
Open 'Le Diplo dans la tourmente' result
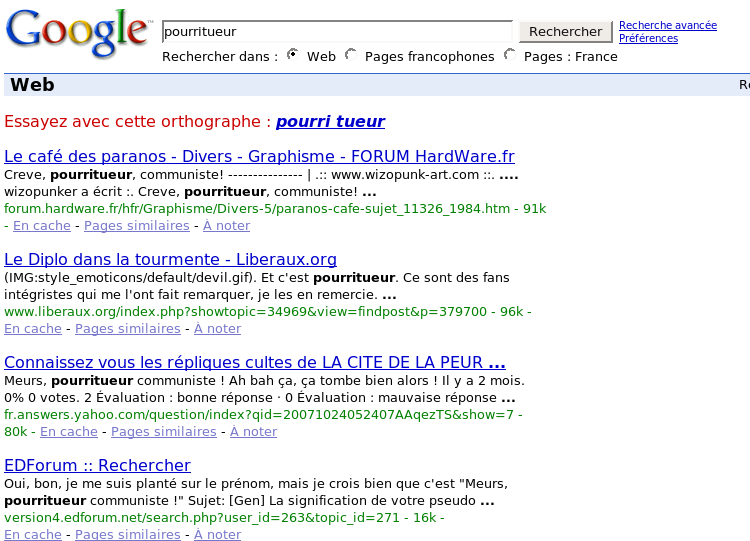pos(170,259)
